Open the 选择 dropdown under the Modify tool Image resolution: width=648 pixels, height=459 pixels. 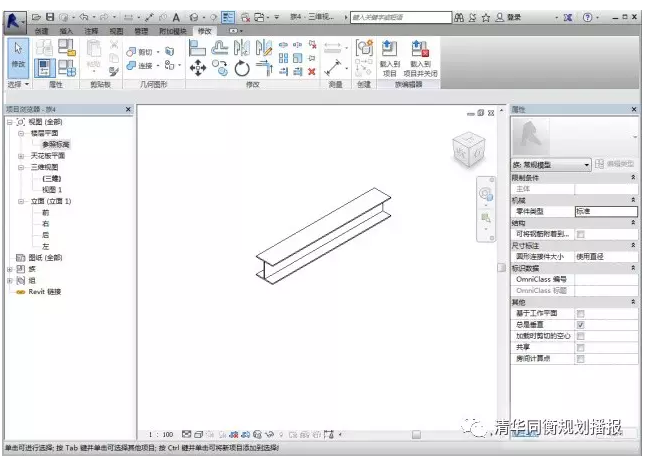(19, 84)
